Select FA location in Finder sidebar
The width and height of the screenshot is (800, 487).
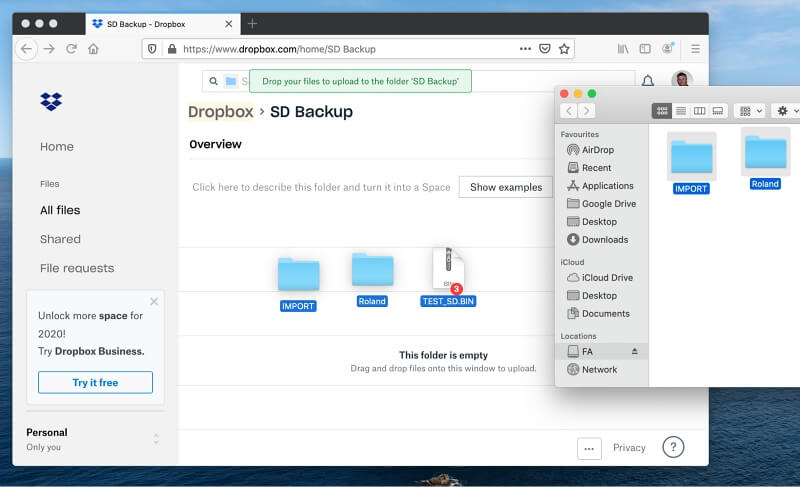click(602, 351)
